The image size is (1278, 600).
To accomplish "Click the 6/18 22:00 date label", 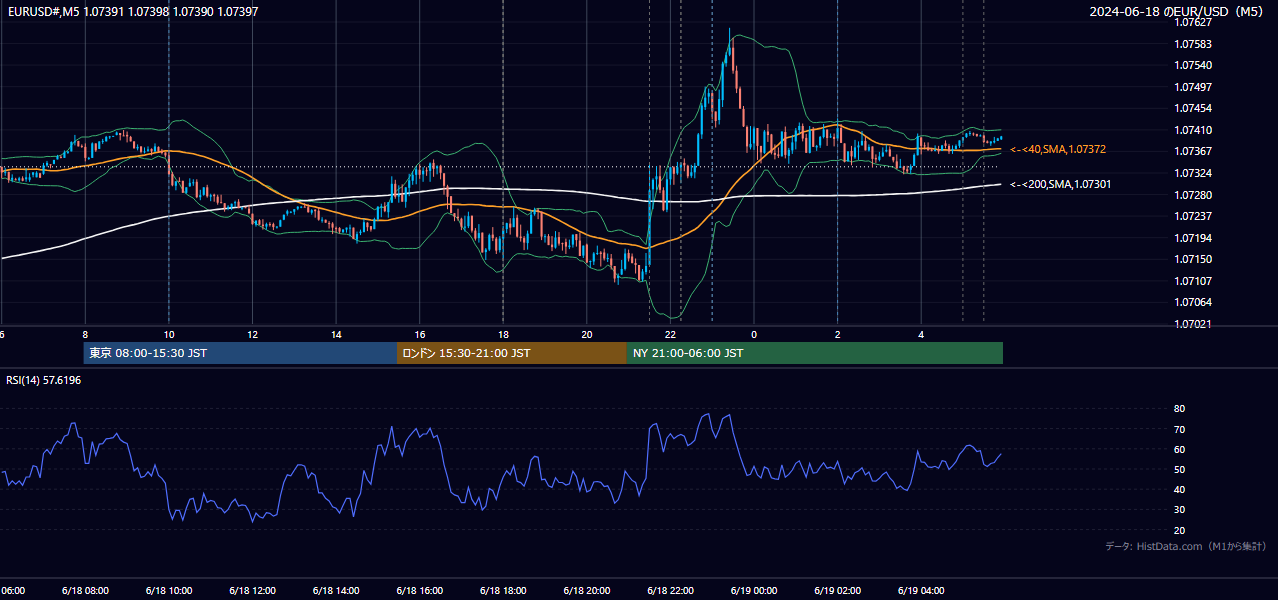I will [x=671, y=590].
